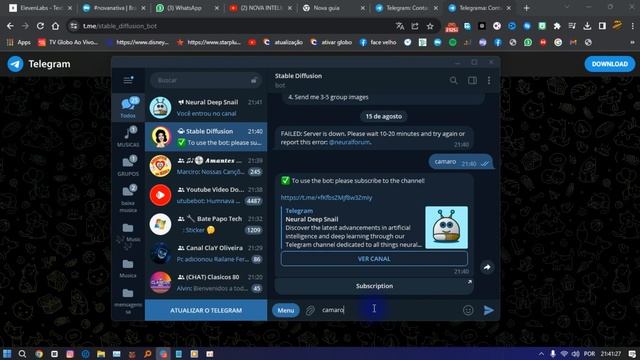
Task: Open the face velho bookmark
Action: pos(378,42)
